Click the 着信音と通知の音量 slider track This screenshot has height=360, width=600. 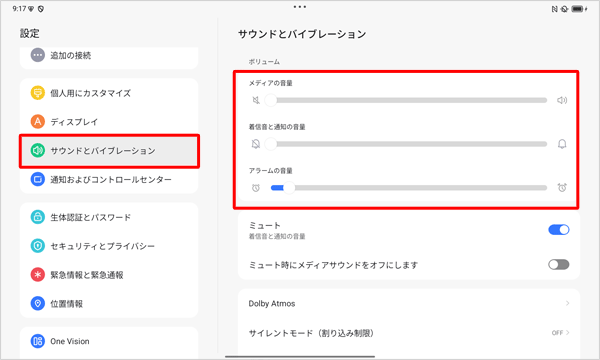click(x=409, y=144)
